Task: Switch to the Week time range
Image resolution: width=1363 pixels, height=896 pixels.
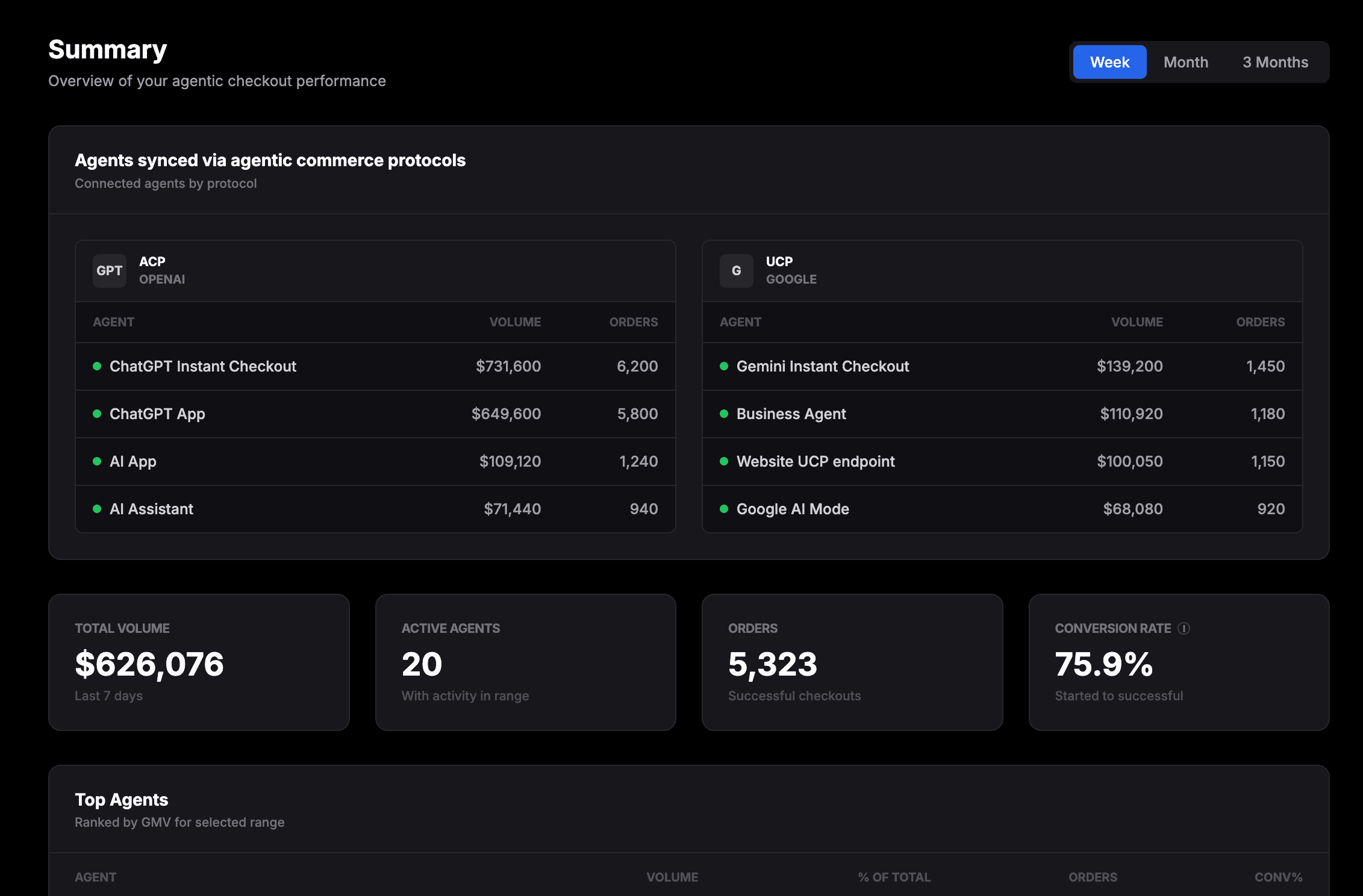Action: coord(1109,62)
